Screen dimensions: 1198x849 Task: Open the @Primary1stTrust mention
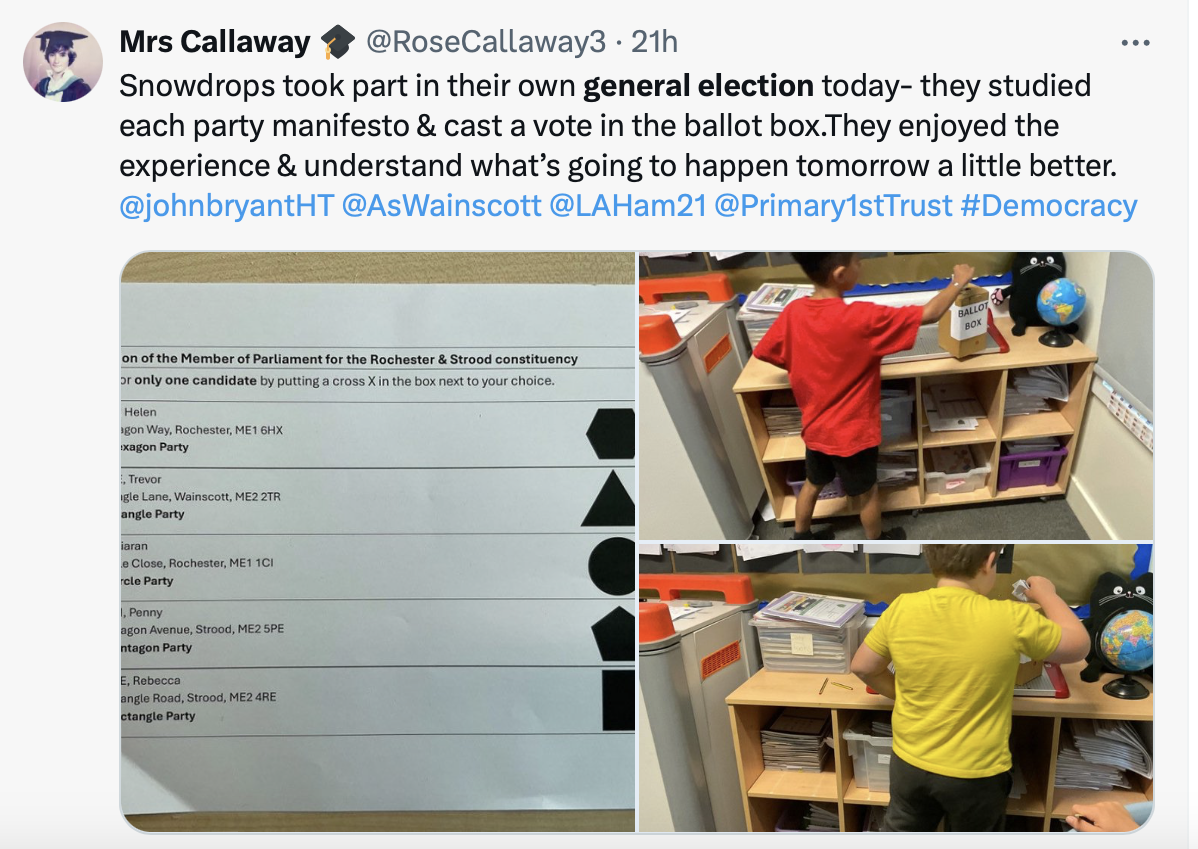coord(834,206)
